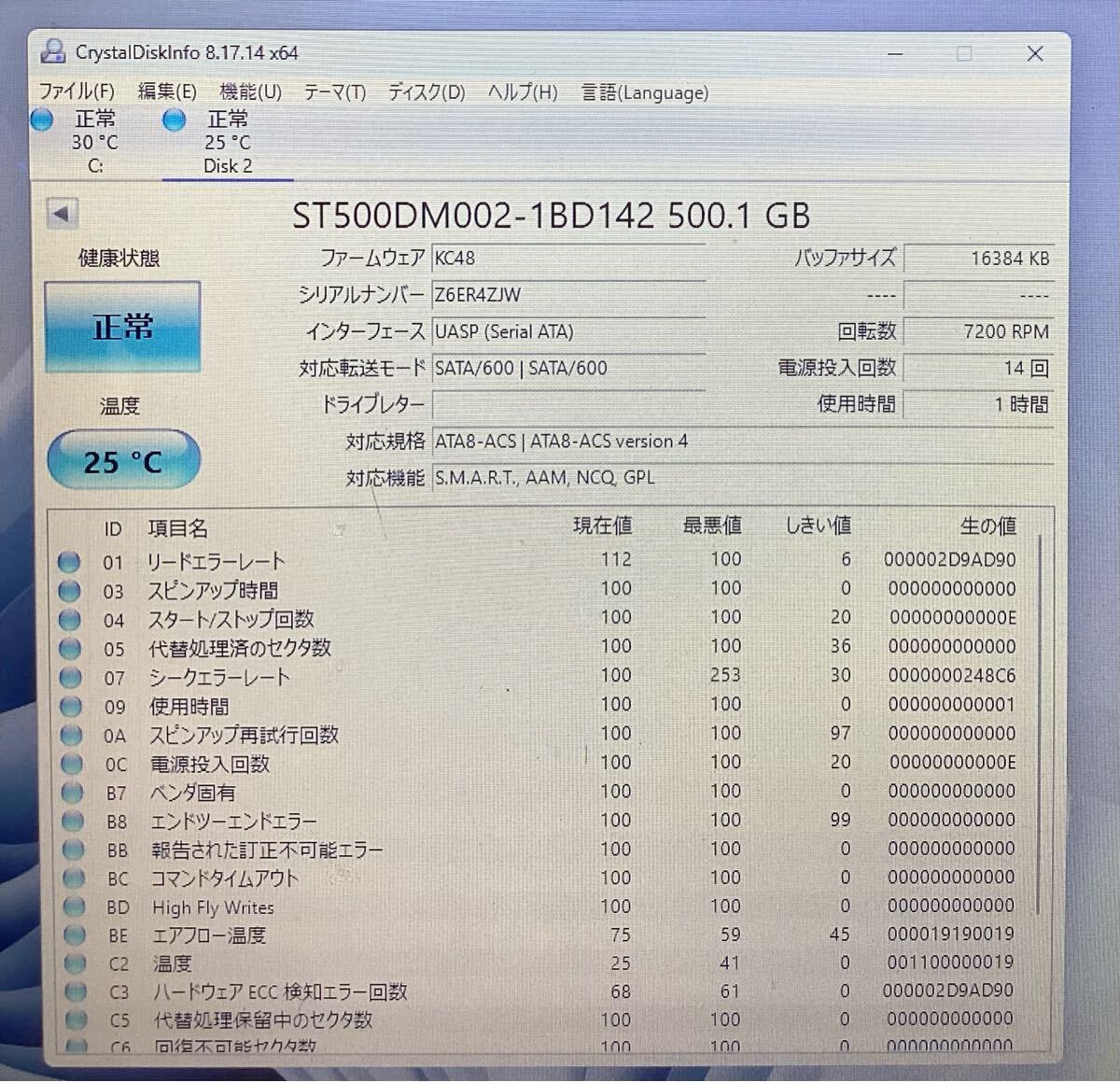Click status orb for row 09 使用時間
The width and height of the screenshot is (1120, 1082).
(x=71, y=707)
